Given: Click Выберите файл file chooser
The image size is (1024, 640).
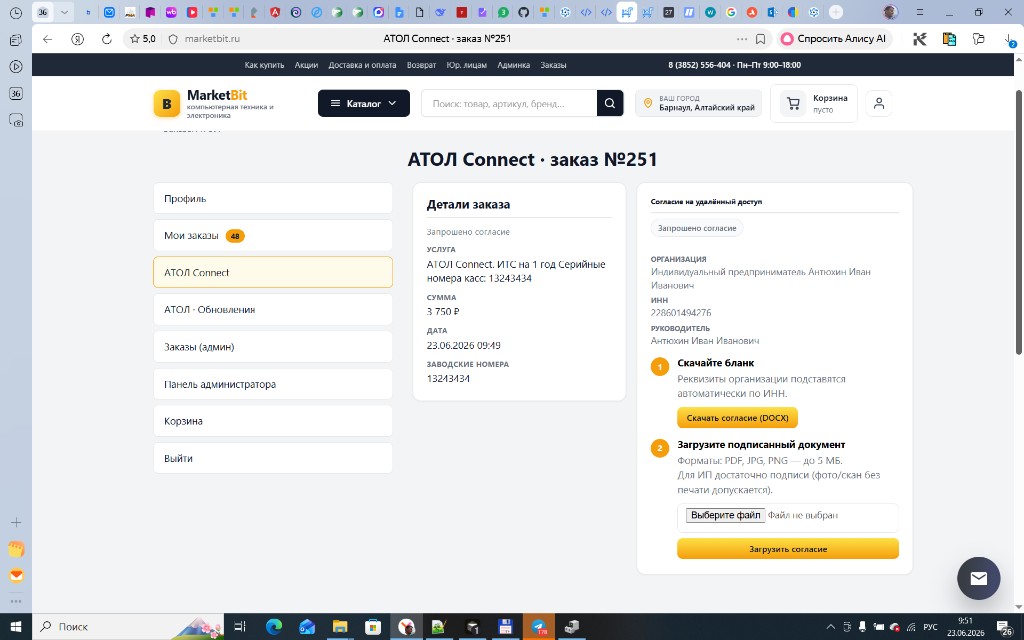Looking at the screenshot, I should point(726,515).
